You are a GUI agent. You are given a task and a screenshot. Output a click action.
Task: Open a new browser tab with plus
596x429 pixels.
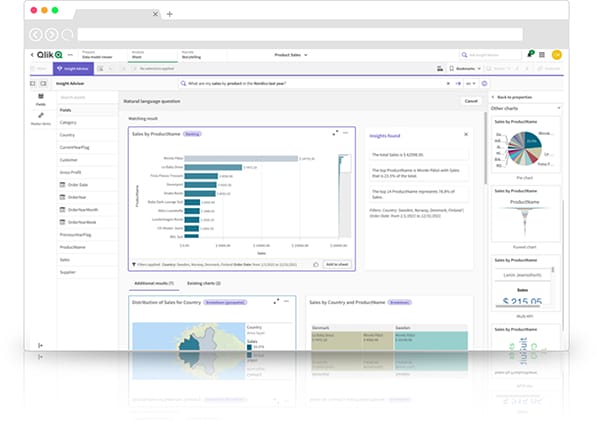(170, 14)
